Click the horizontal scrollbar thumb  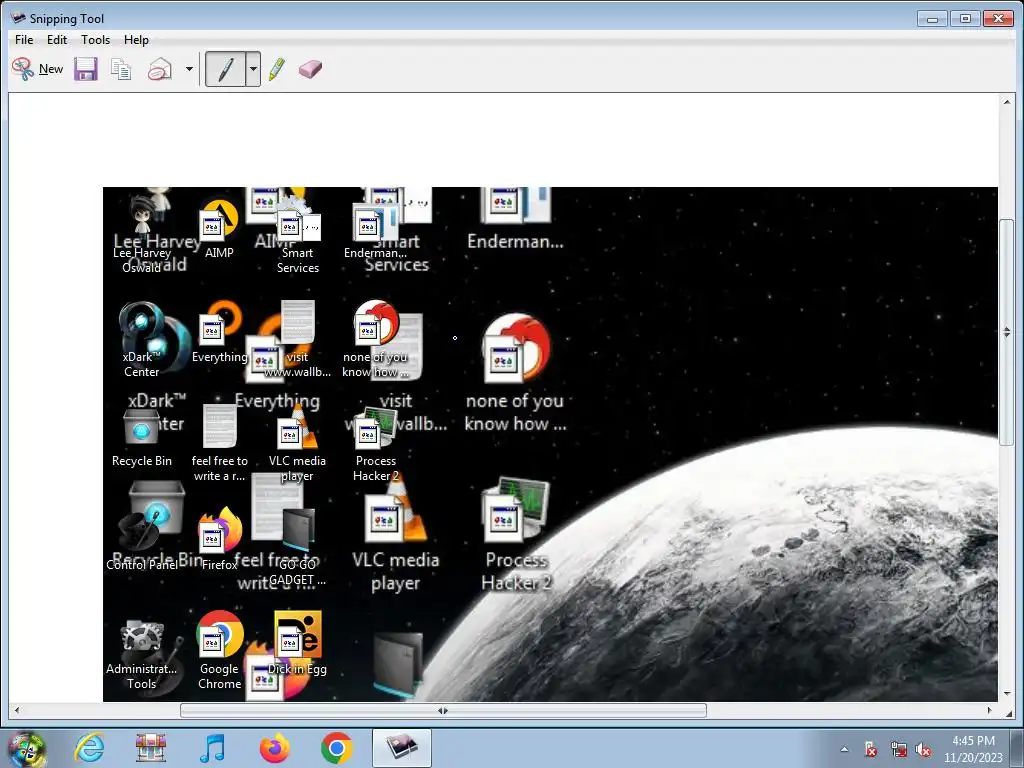443,710
